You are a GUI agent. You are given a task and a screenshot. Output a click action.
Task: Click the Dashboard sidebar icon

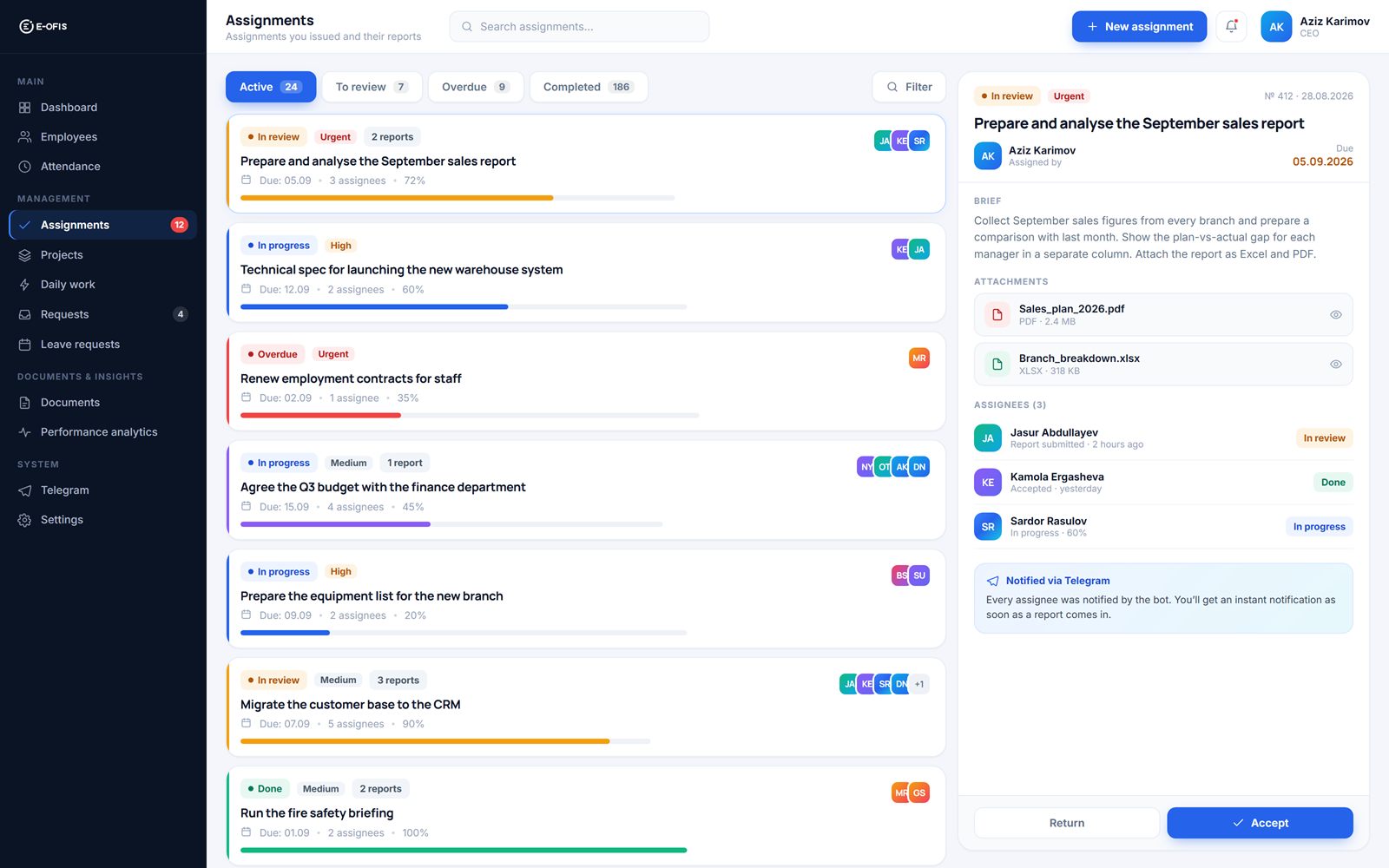[24, 108]
